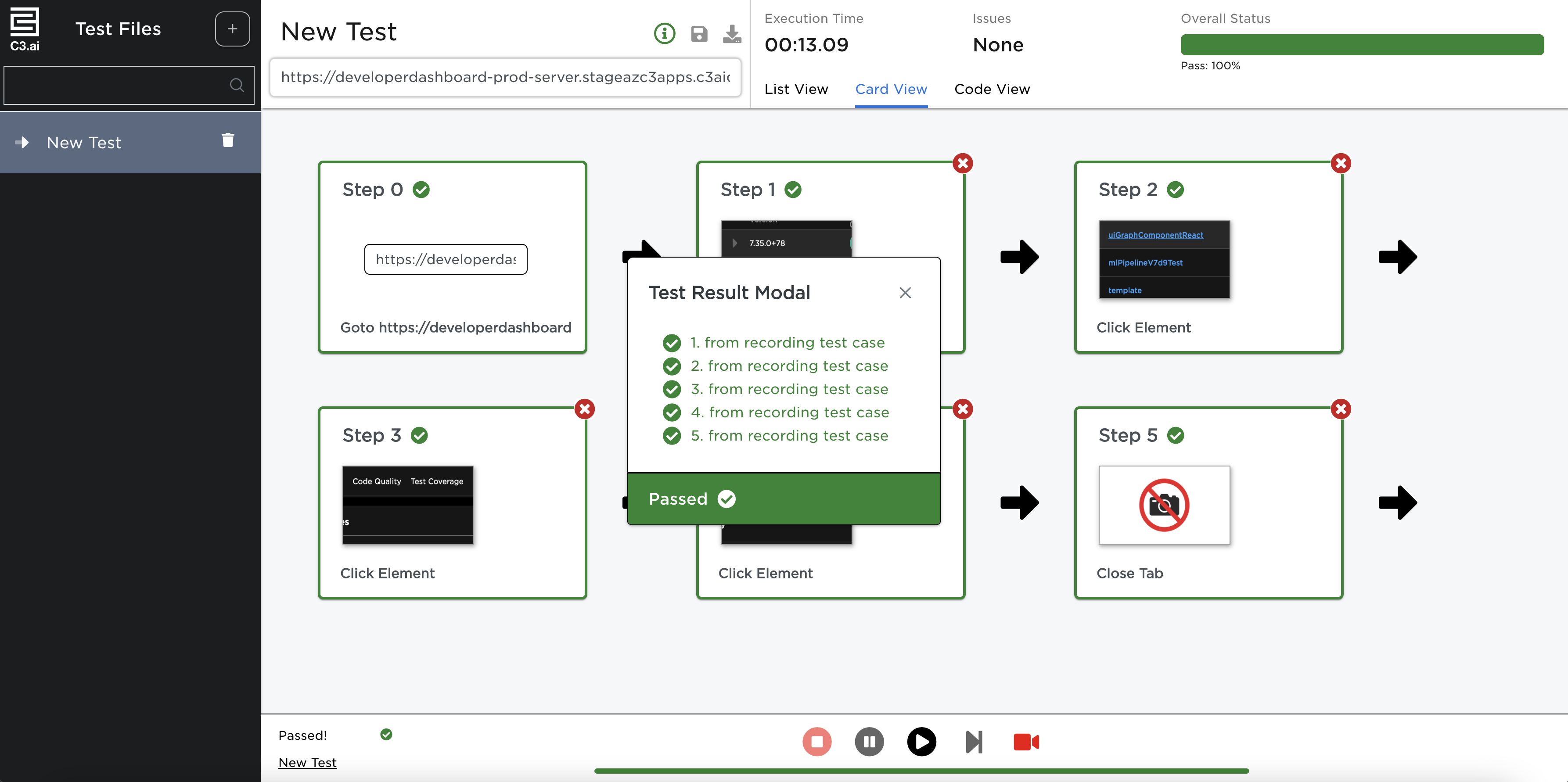This screenshot has height=782, width=1568.
Task: Click the skip to next step button
Action: [973, 741]
